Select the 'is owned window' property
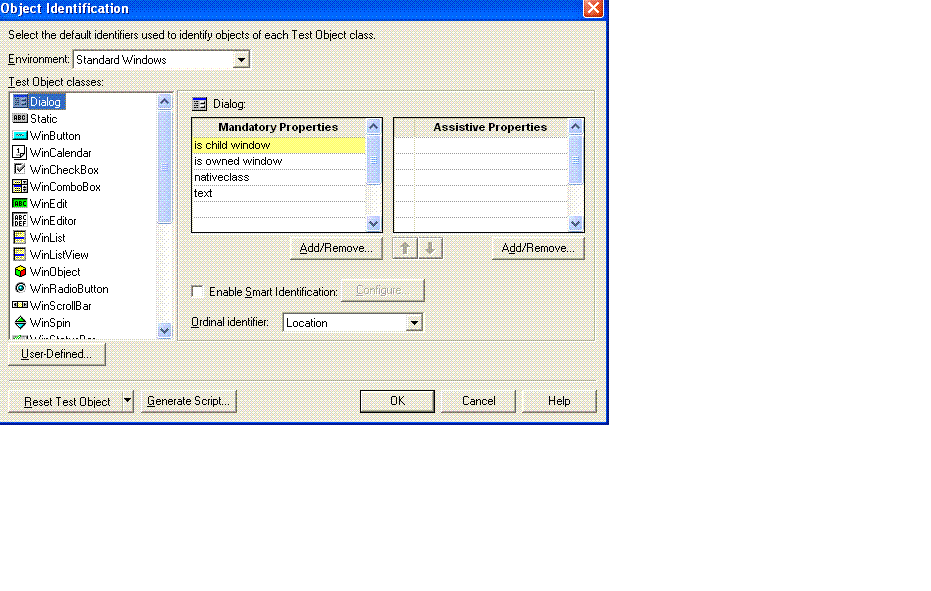931x591 pixels. point(278,161)
